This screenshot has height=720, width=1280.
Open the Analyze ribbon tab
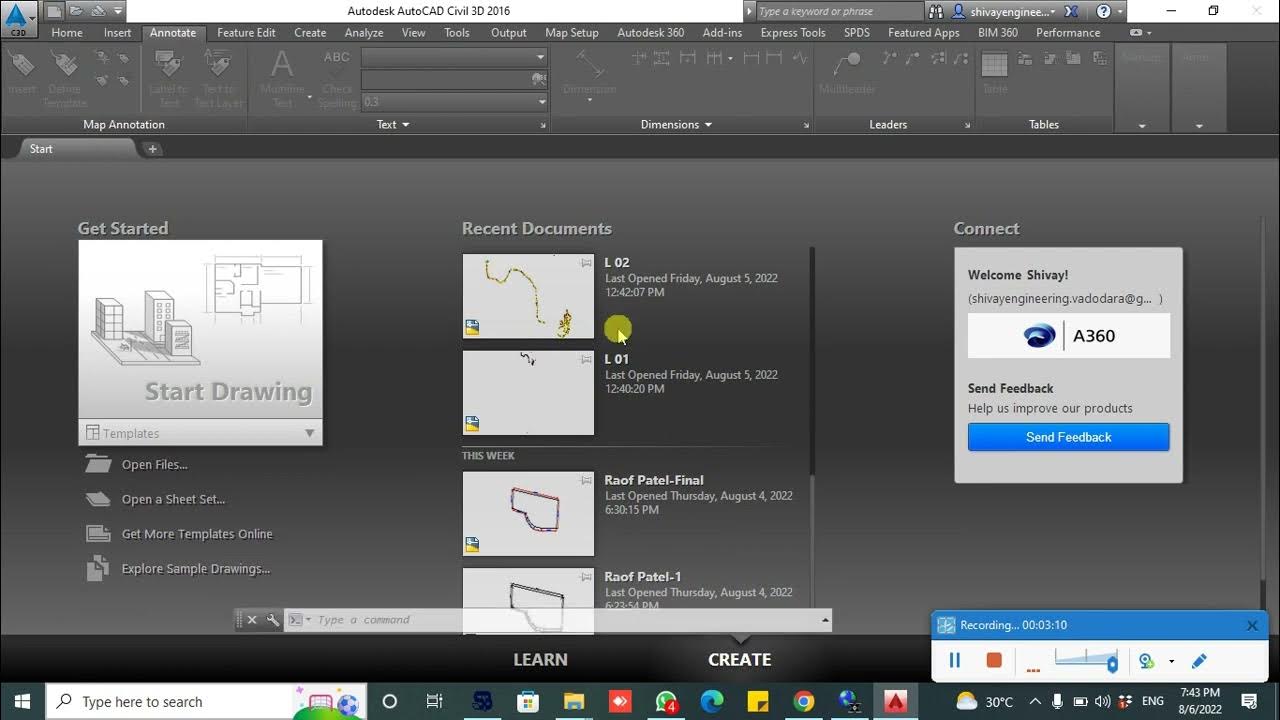point(364,32)
